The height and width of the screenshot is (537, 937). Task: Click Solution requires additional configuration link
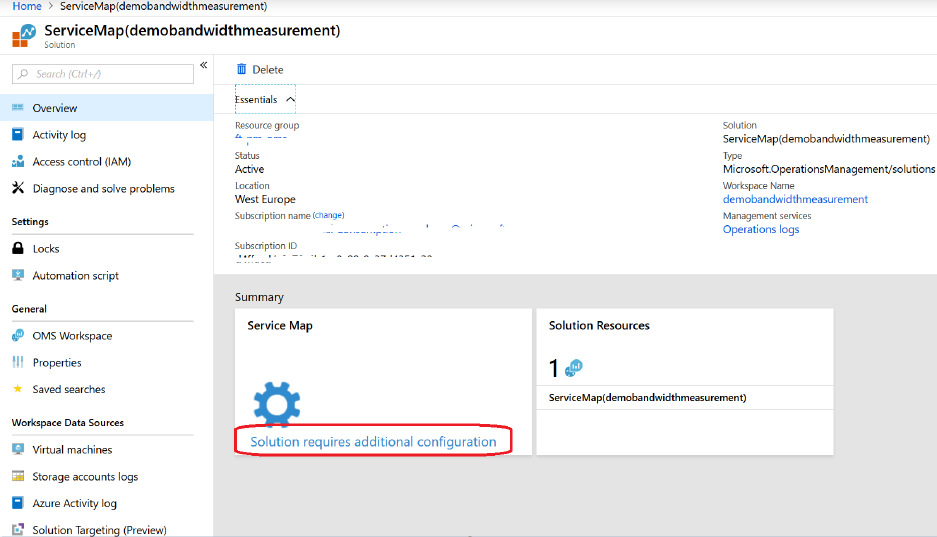373,441
